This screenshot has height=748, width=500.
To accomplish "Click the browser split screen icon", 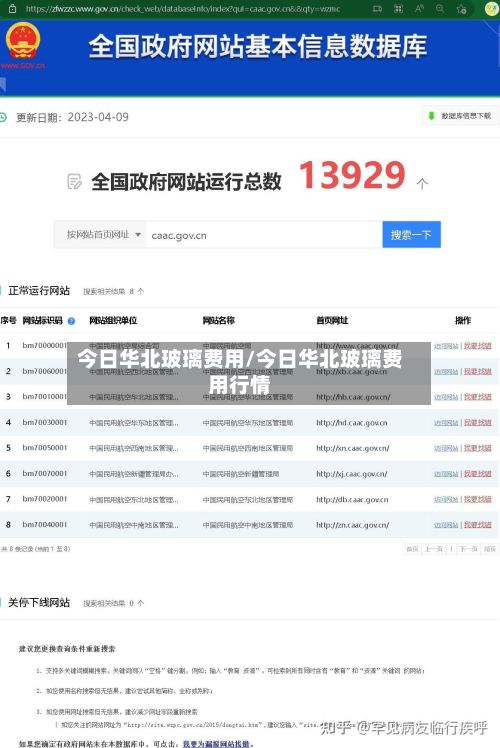I will pos(377,9).
